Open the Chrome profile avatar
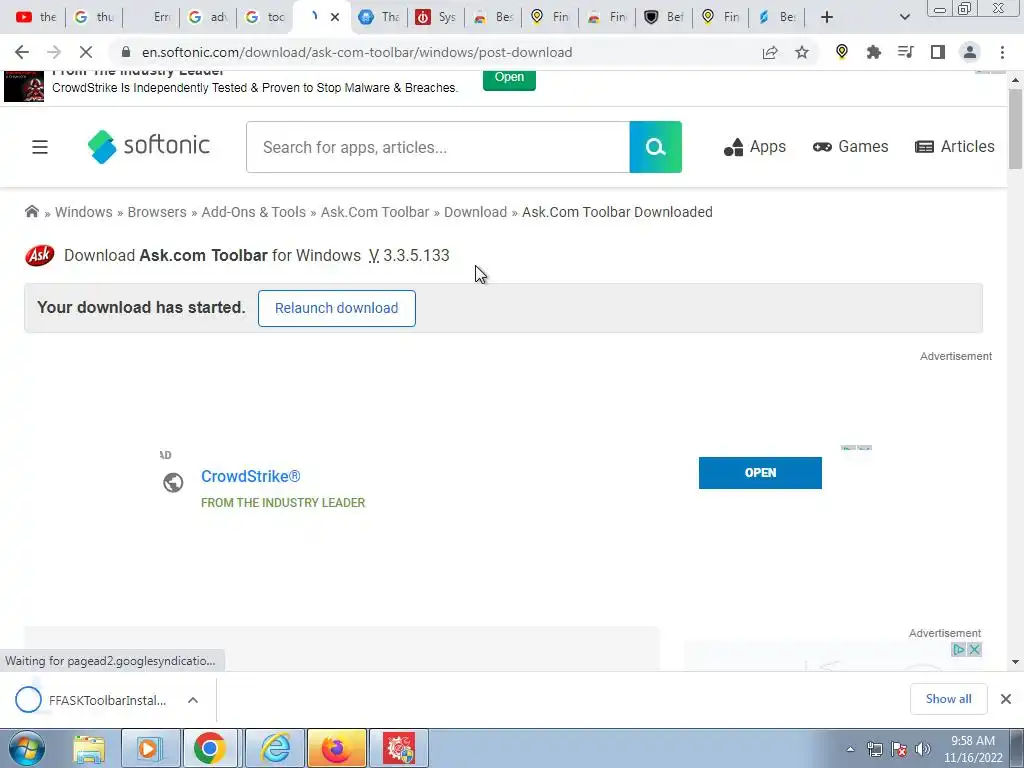1024x768 pixels. tap(970, 52)
